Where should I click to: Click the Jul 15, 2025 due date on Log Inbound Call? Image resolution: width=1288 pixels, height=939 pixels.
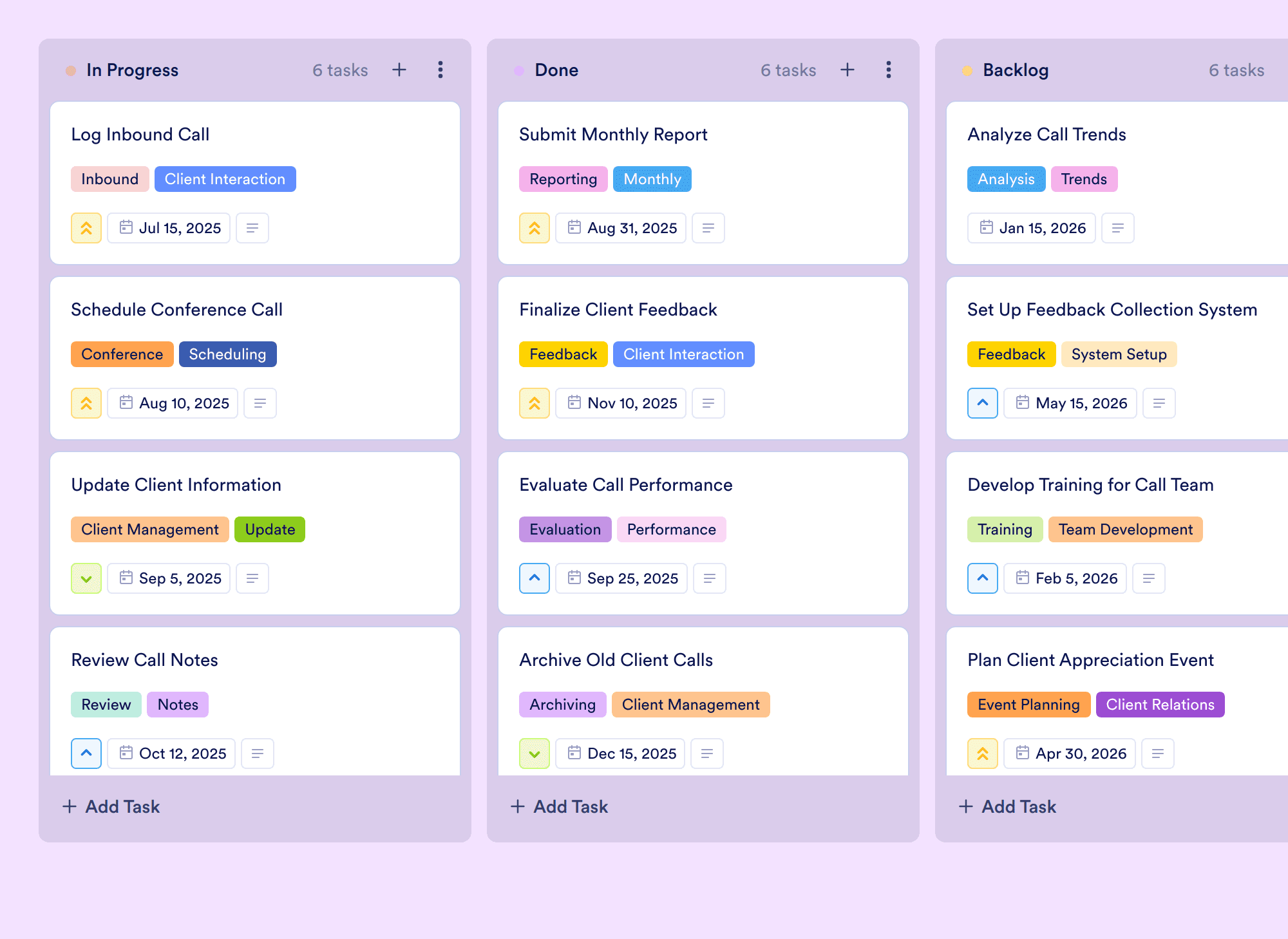pyautogui.click(x=169, y=228)
